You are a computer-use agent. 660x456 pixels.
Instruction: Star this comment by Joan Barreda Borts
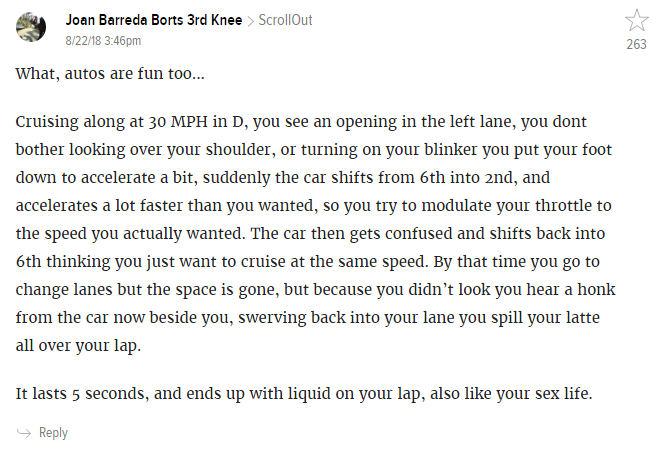[636, 21]
